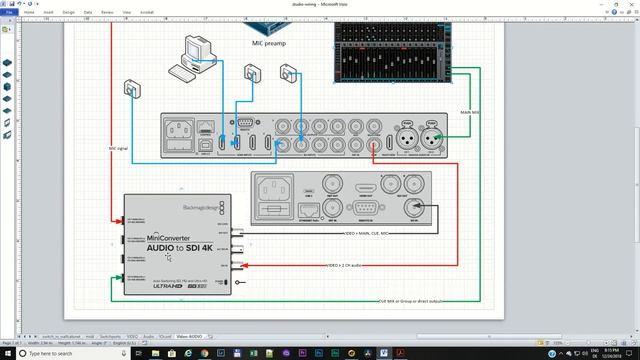Image resolution: width=640 pixels, height=360 pixels.
Task: Open File Explorer from the taskbar
Action: pos(155,353)
